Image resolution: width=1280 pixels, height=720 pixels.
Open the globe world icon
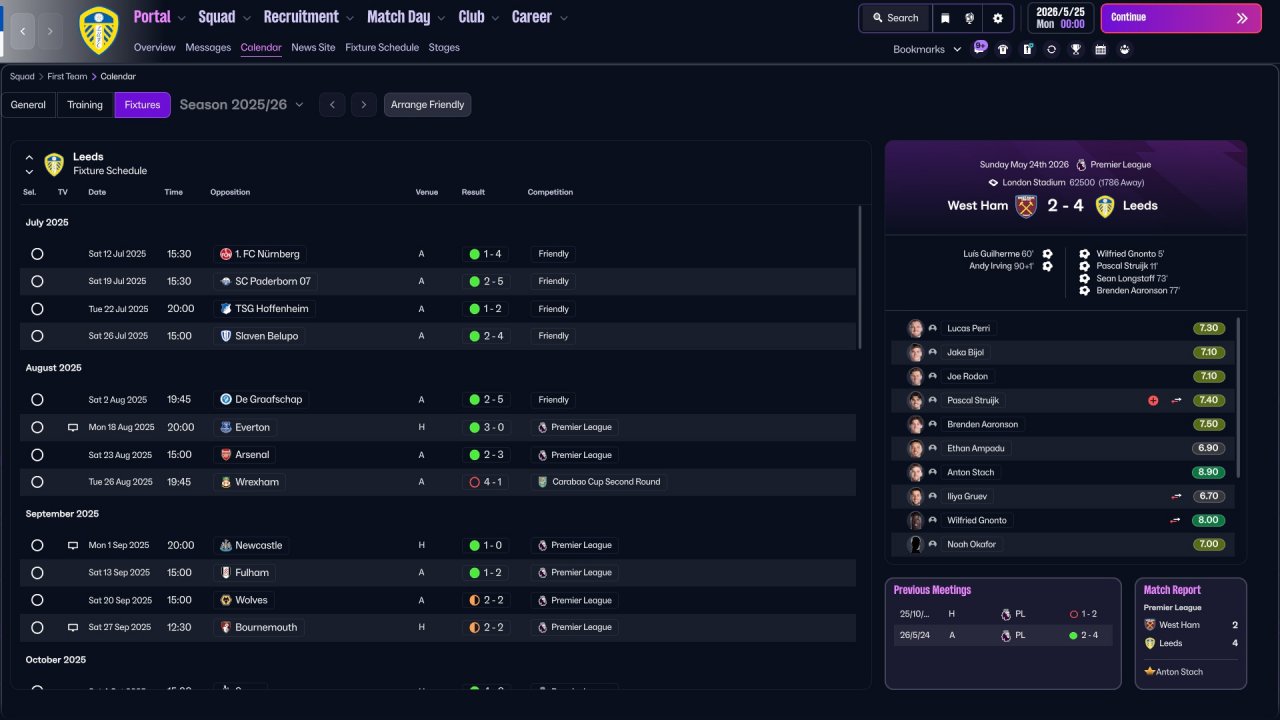pyautogui.click(x=970, y=18)
